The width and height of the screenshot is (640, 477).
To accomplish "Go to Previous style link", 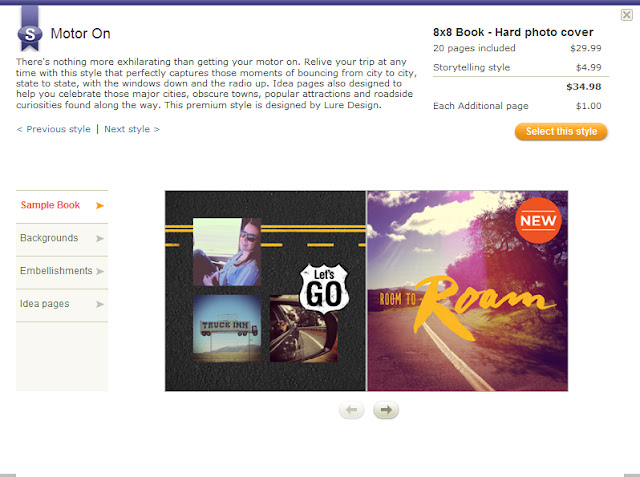I will pos(53,129).
